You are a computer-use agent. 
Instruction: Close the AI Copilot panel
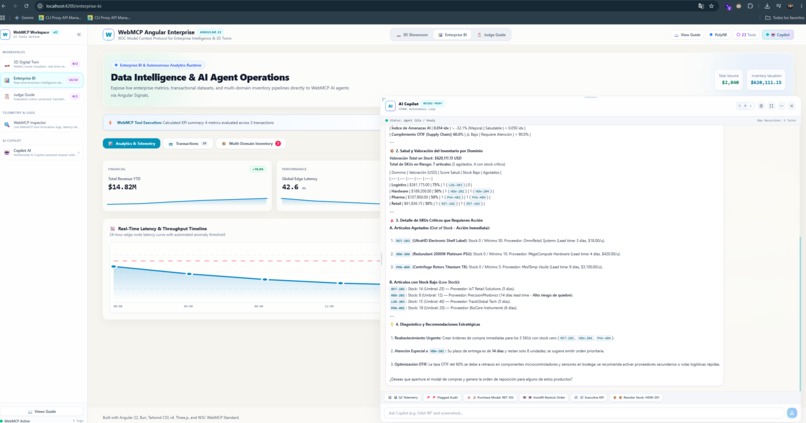(x=792, y=106)
